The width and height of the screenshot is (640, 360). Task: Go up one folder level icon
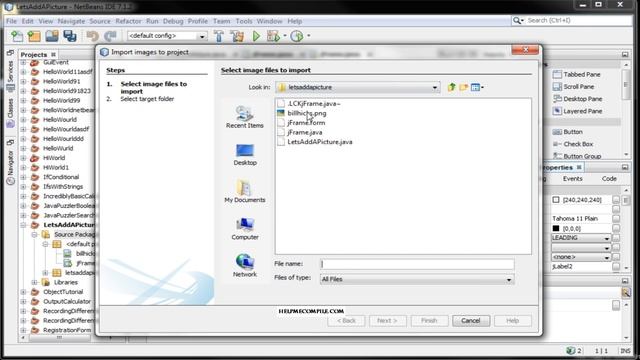coord(451,87)
